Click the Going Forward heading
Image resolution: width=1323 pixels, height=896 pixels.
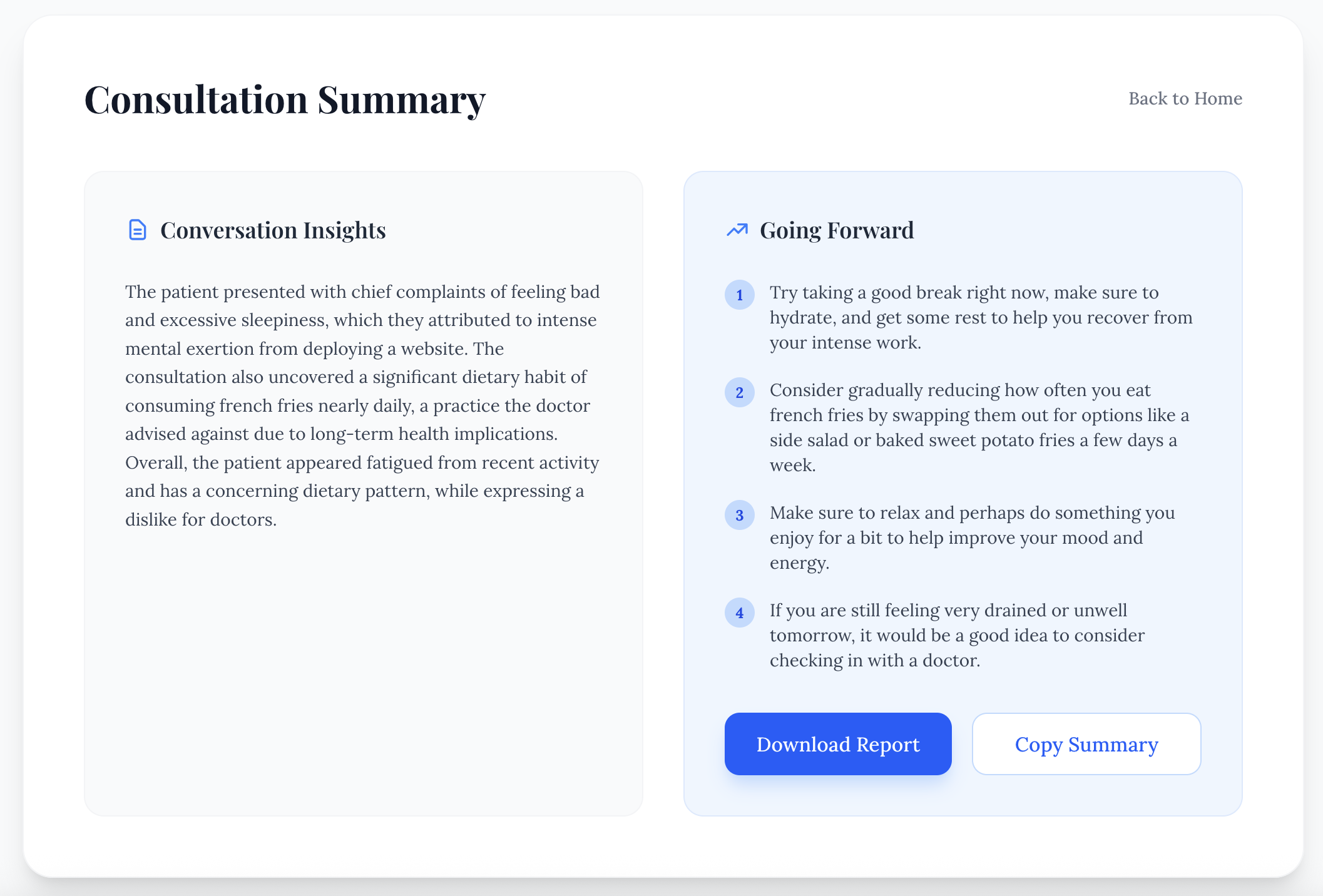pos(836,230)
